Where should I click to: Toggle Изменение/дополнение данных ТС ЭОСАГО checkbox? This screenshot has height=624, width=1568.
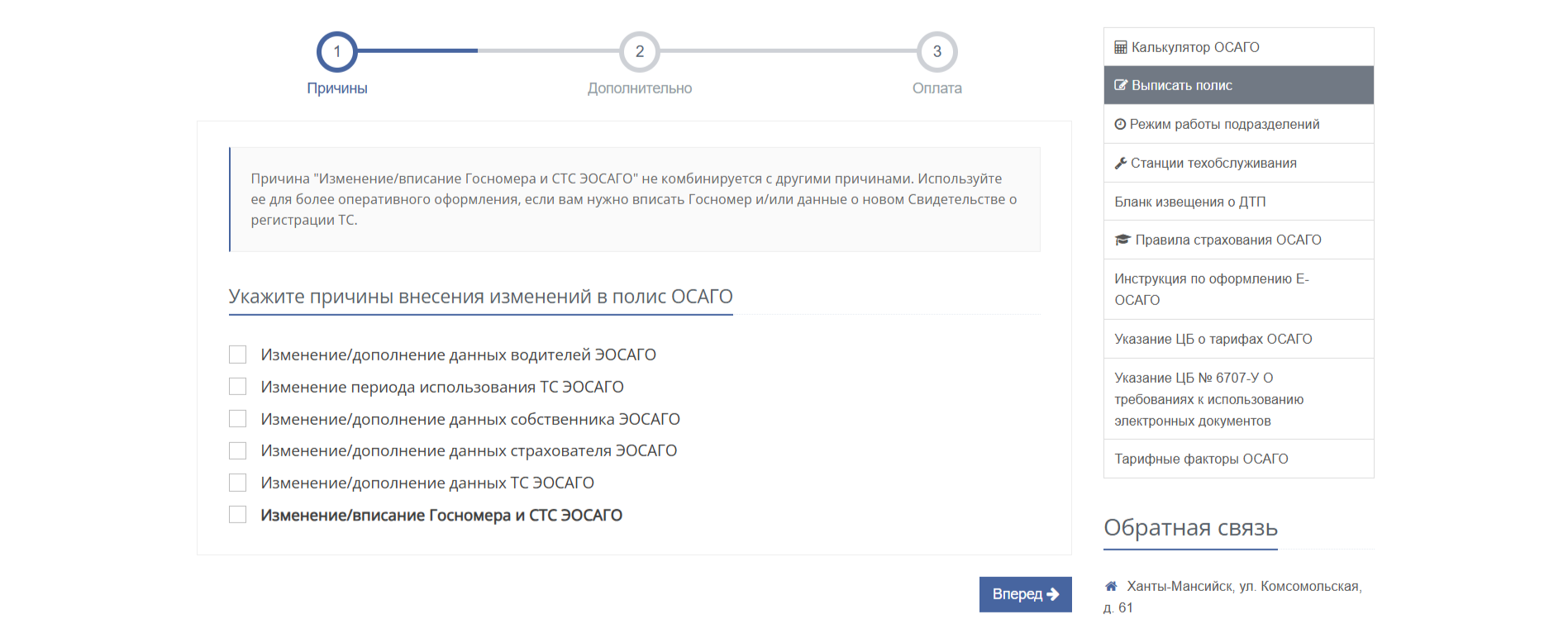click(237, 483)
